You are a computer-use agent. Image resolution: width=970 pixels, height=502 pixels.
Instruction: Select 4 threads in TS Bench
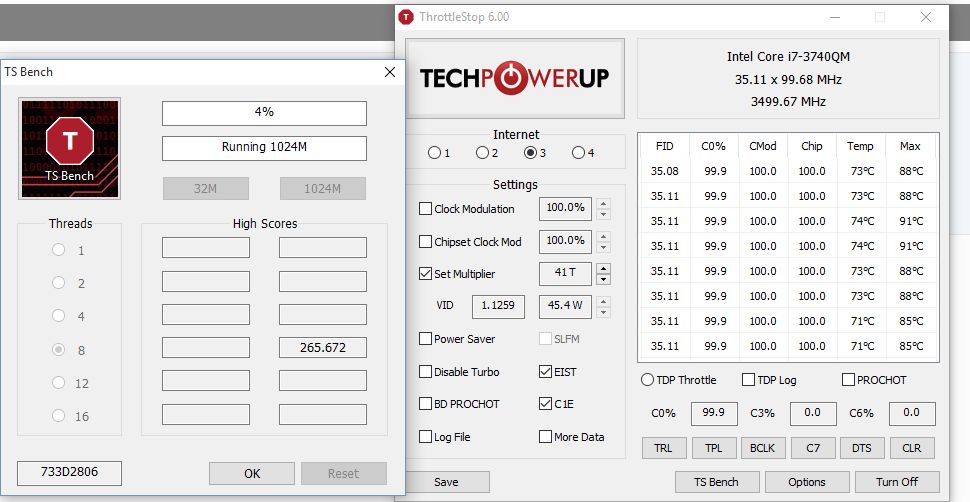(59, 316)
